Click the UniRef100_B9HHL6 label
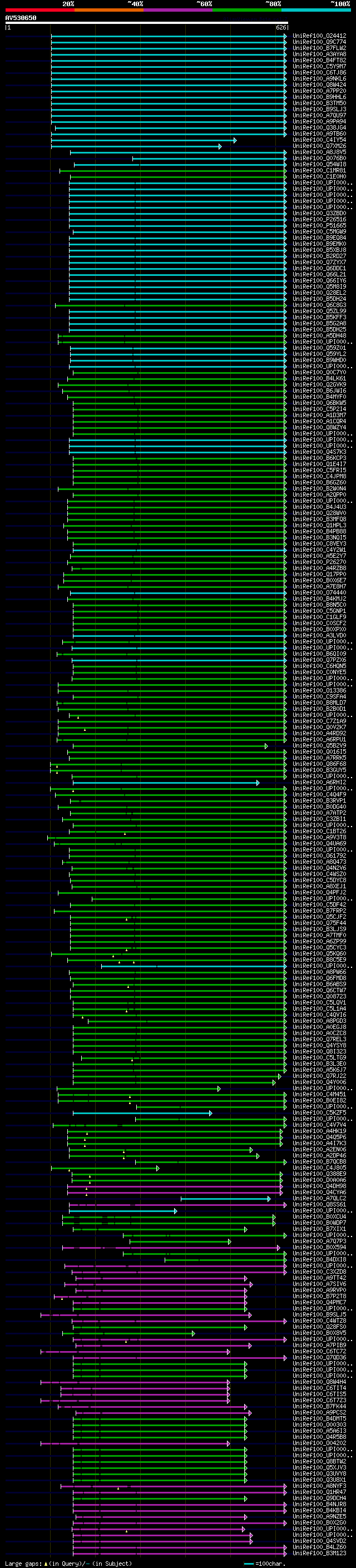This screenshot has height=1568, width=356. [x=319, y=97]
